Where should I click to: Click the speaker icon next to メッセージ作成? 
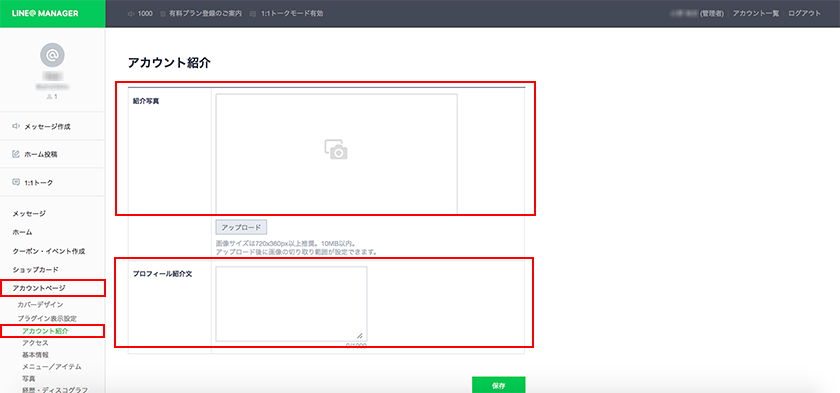click(x=16, y=127)
